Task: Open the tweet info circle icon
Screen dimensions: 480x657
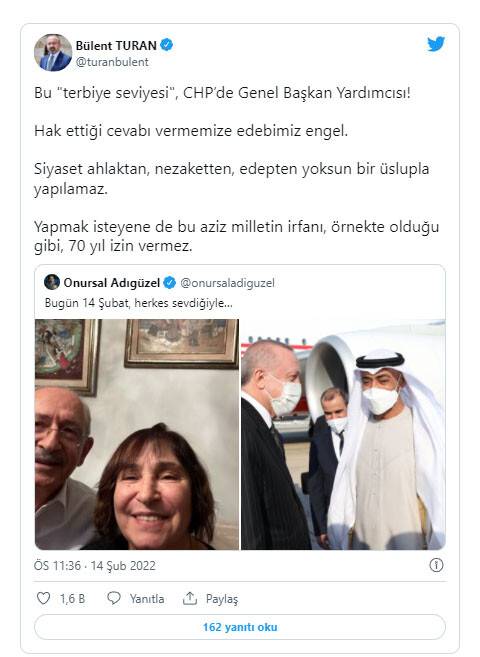Action: [x=436, y=565]
